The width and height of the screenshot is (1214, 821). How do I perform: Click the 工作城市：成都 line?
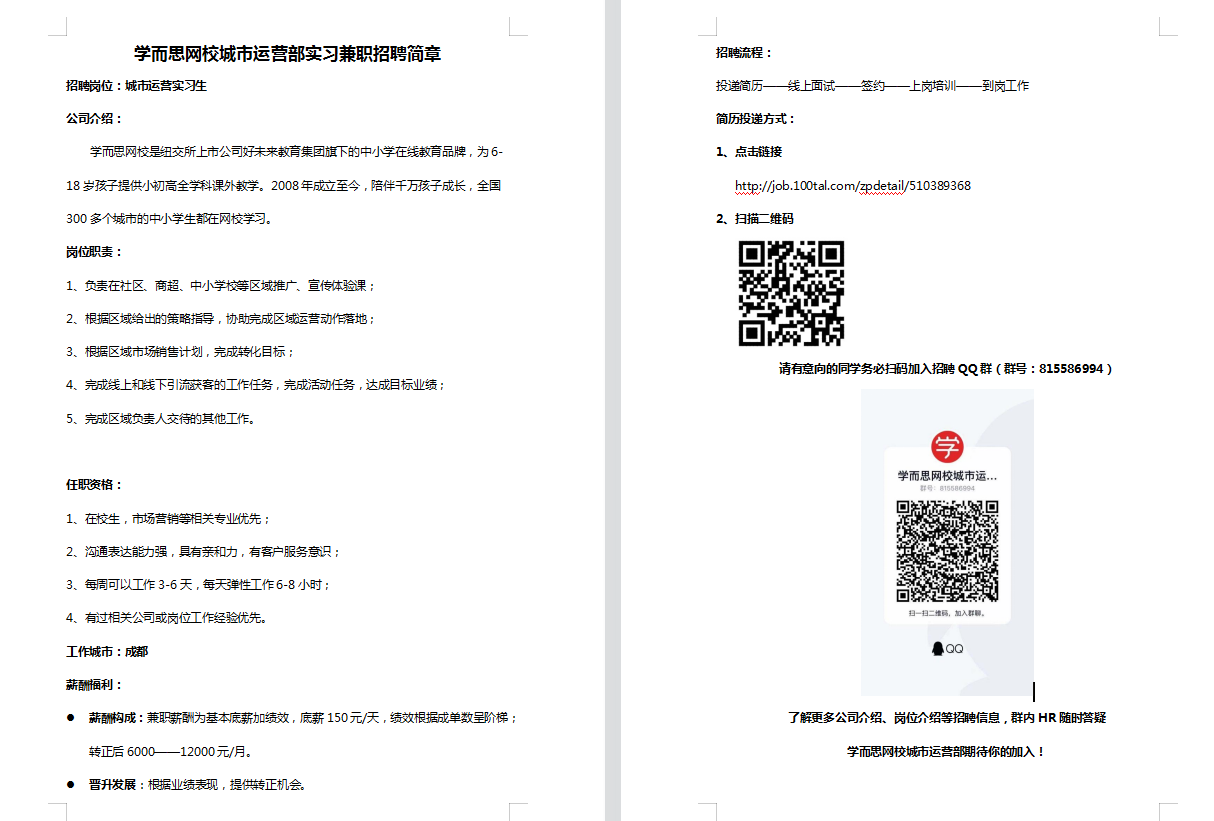[107, 652]
